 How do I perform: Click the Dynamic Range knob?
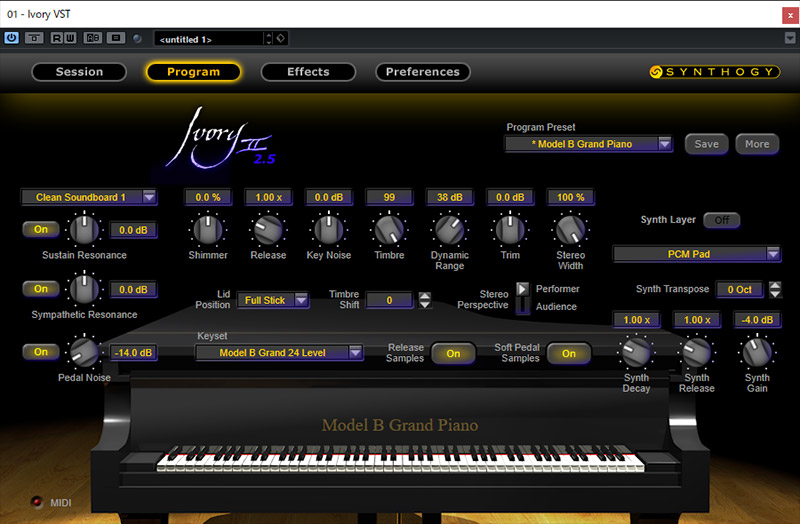(x=449, y=230)
